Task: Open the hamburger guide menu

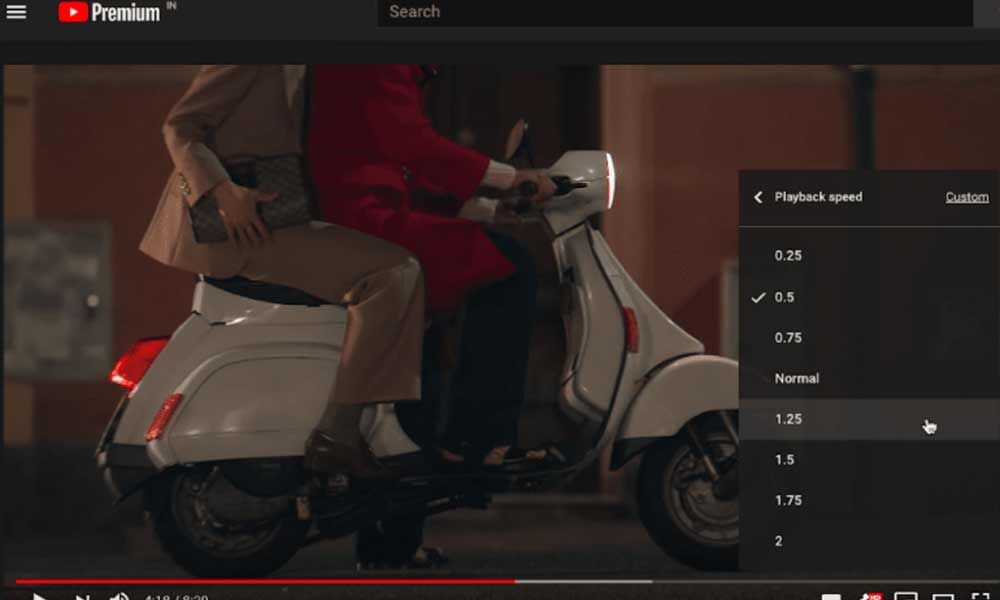Action: coord(16,12)
